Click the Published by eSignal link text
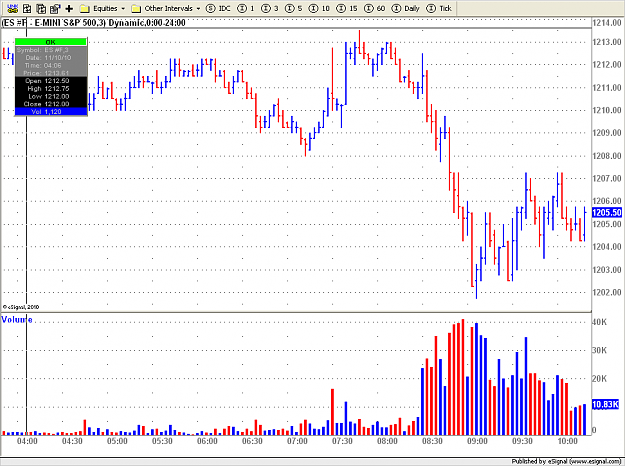 pyautogui.click(x=566, y=461)
